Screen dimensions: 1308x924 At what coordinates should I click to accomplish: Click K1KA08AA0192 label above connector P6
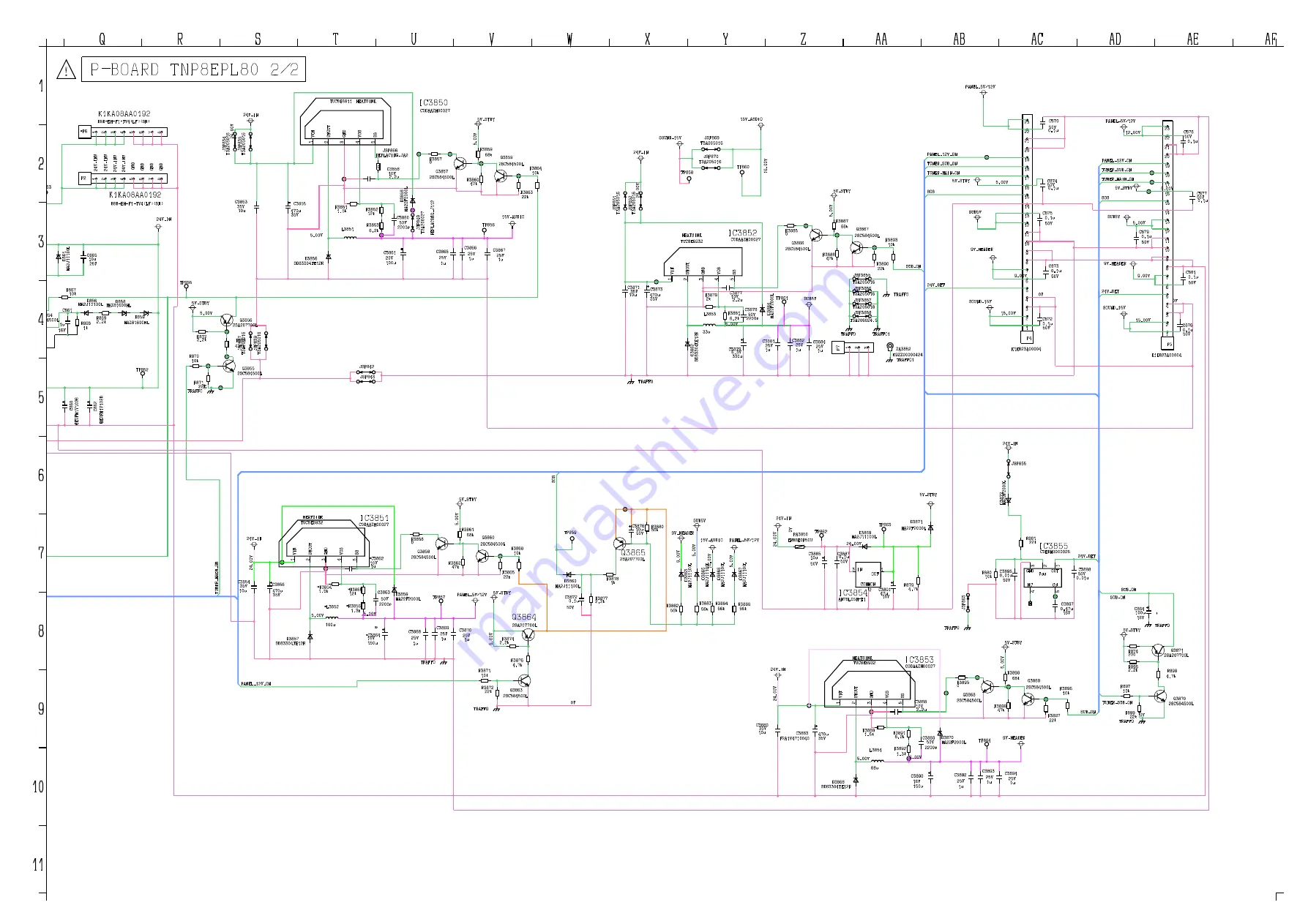click(x=124, y=114)
